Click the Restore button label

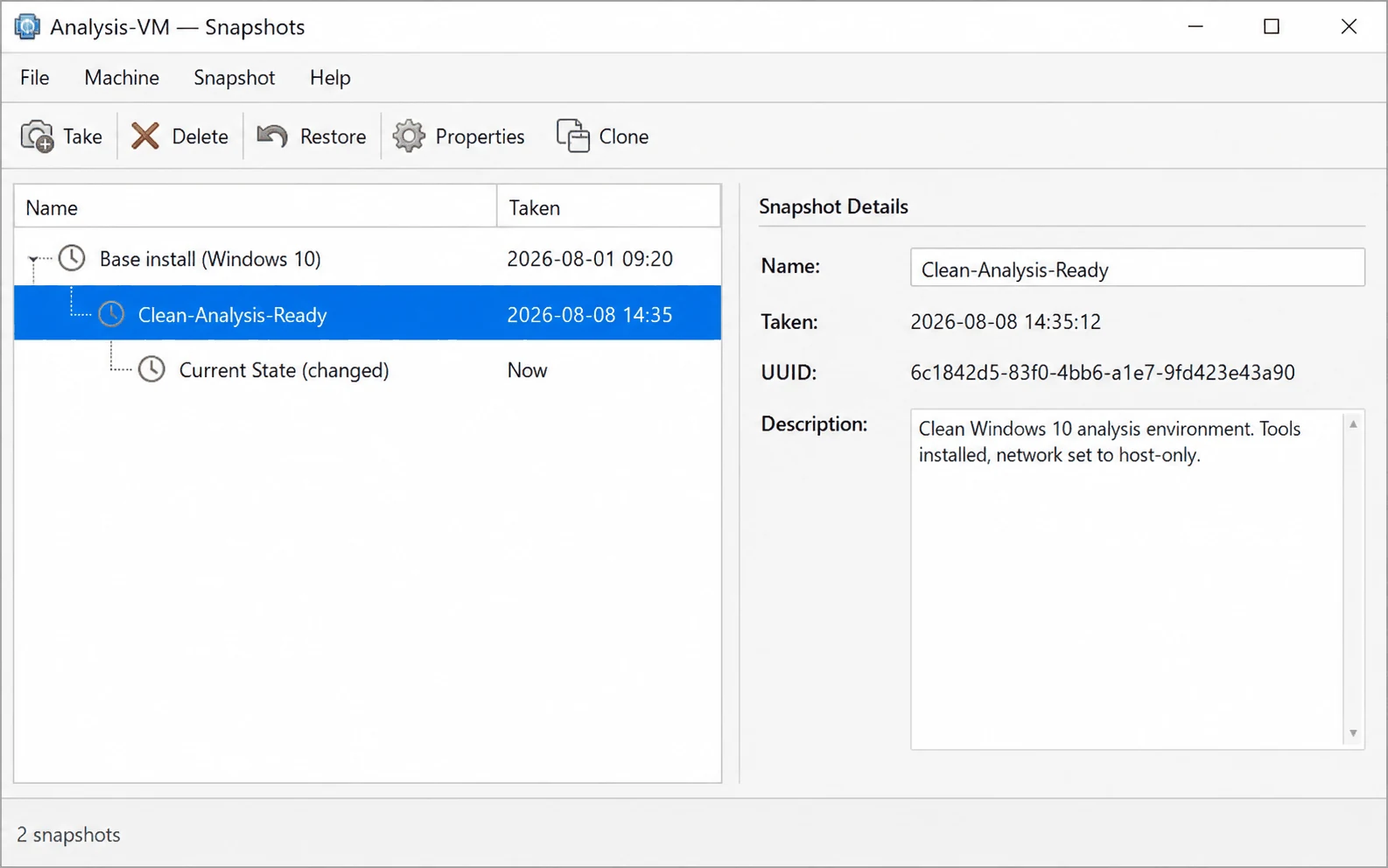333,136
